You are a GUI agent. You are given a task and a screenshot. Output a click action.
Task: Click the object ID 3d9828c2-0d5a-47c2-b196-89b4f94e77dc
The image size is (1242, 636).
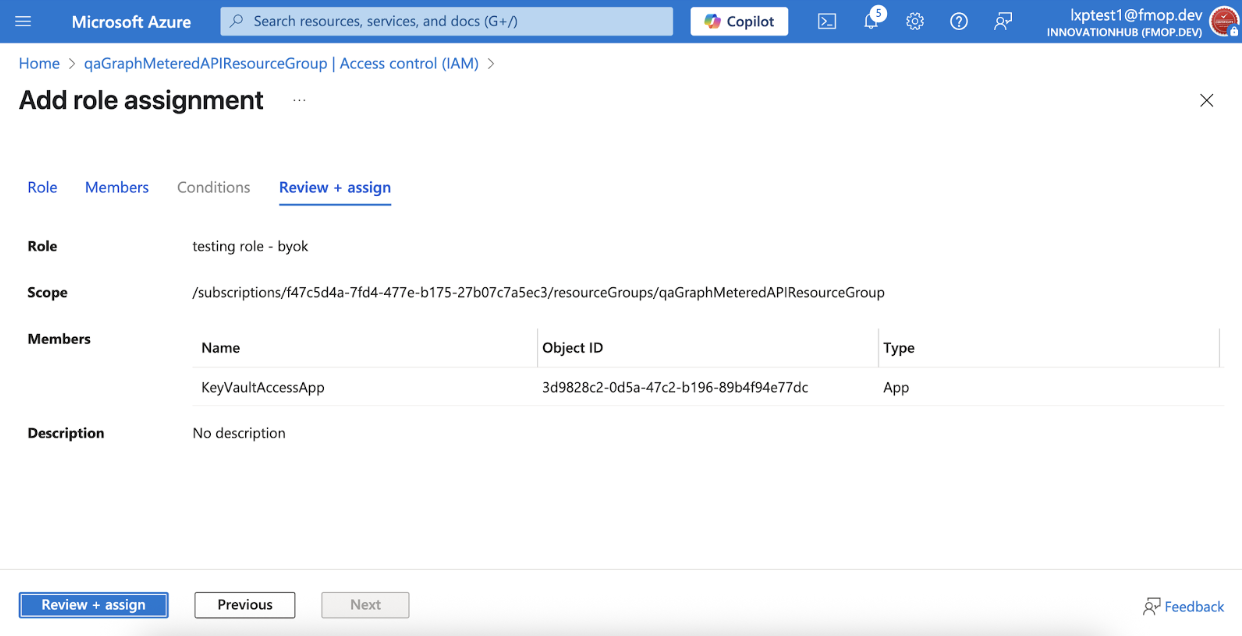675,387
